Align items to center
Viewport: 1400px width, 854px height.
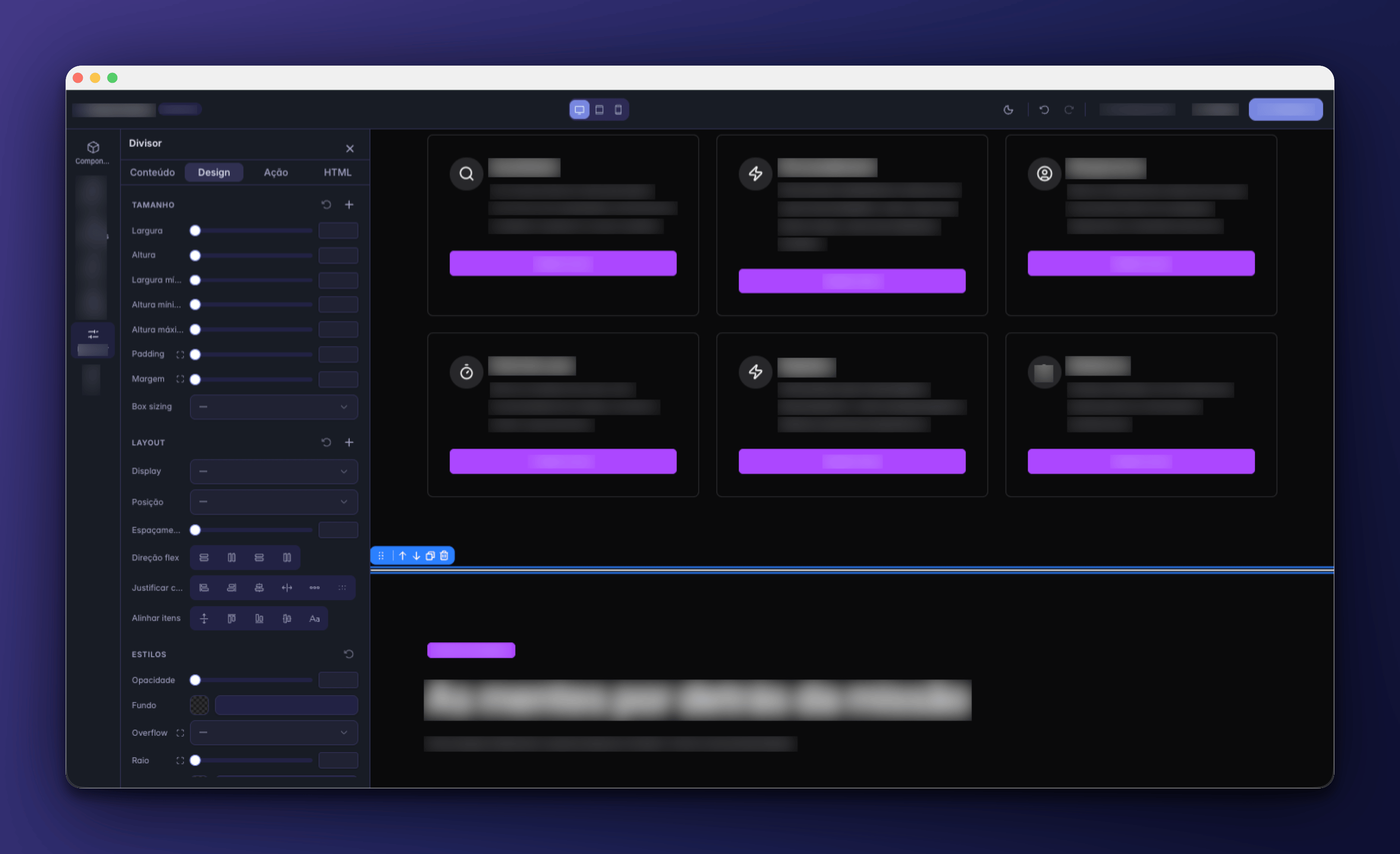pos(287,618)
